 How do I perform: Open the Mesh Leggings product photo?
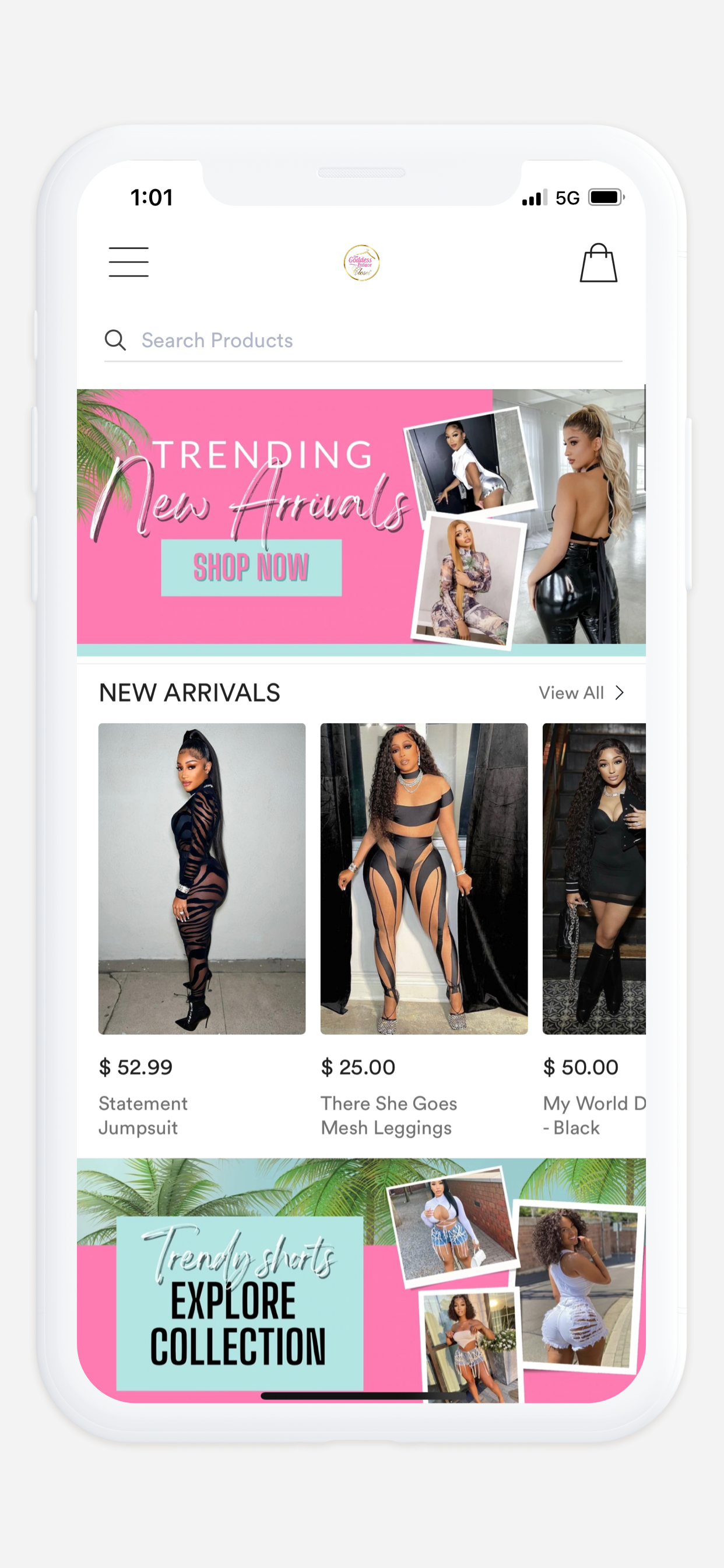pyautogui.click(x=424, y=878)
